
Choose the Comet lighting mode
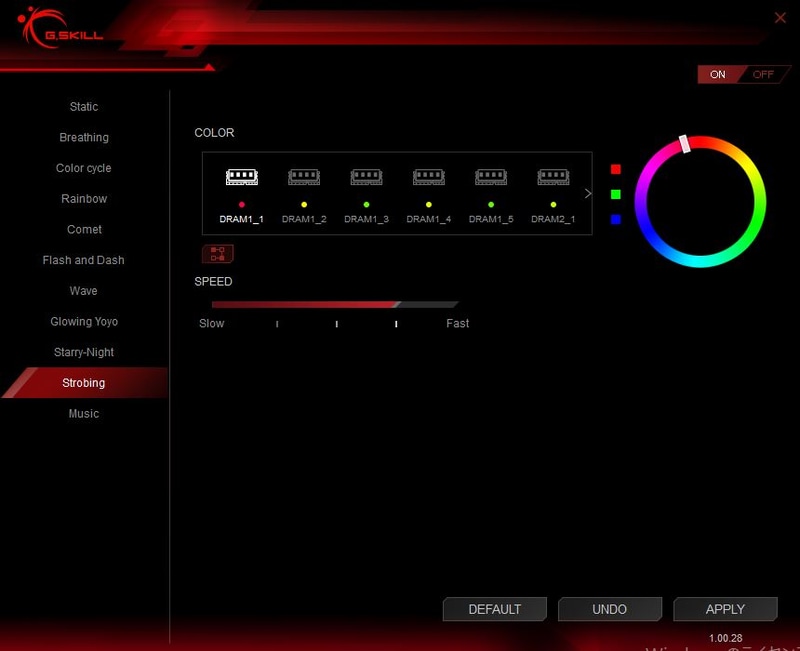click(84, 230)
